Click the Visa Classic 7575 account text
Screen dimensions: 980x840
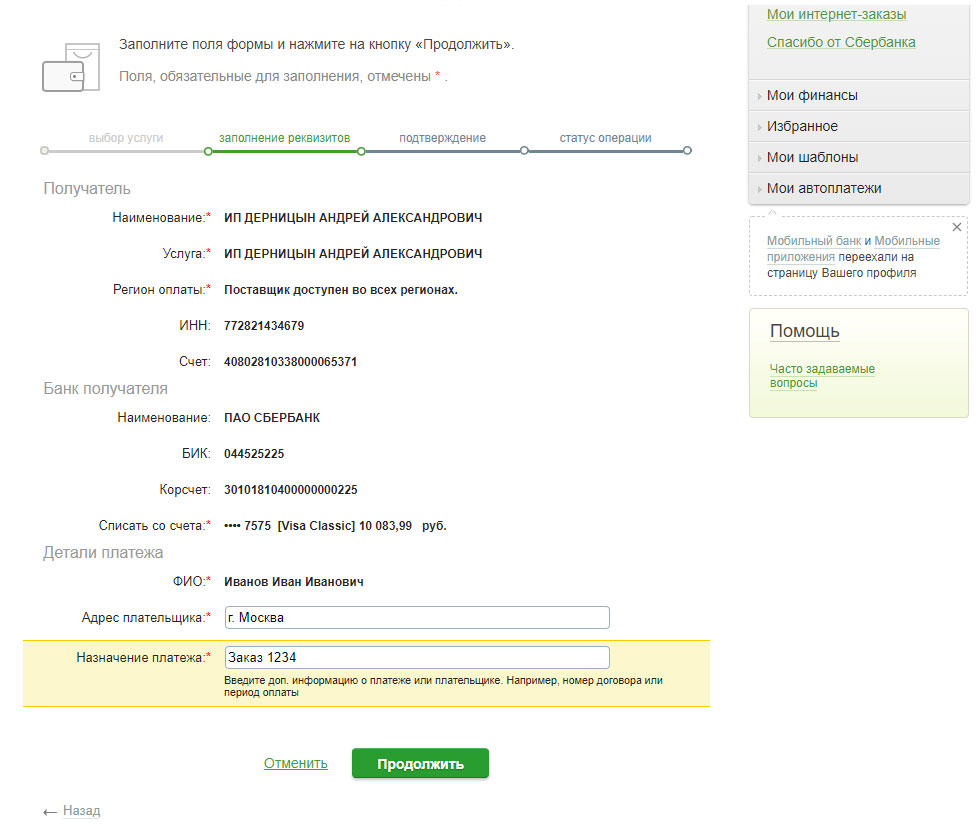click(335, 526)
